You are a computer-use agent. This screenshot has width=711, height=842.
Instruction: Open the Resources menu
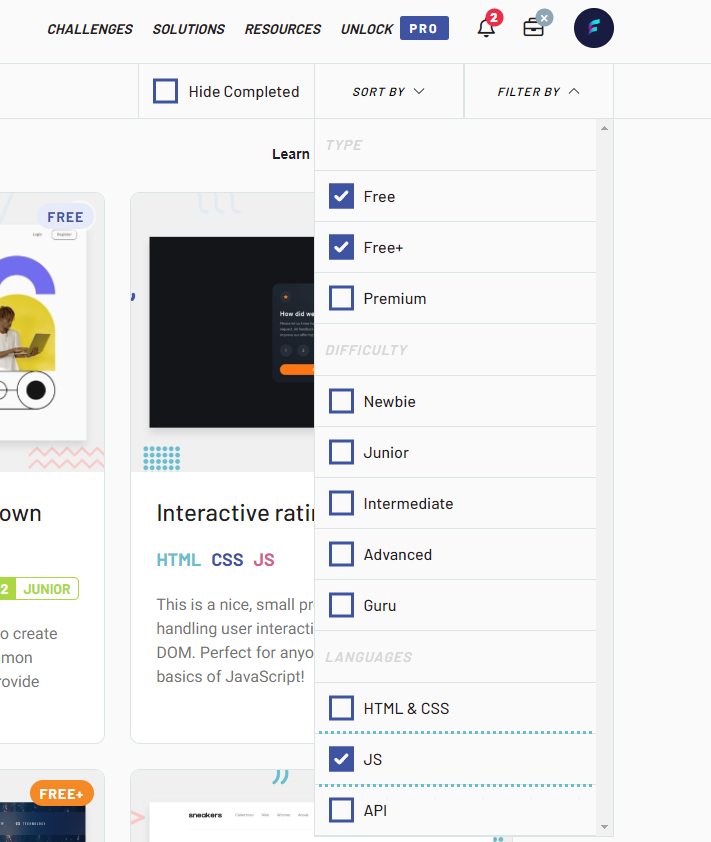point(283,29)
